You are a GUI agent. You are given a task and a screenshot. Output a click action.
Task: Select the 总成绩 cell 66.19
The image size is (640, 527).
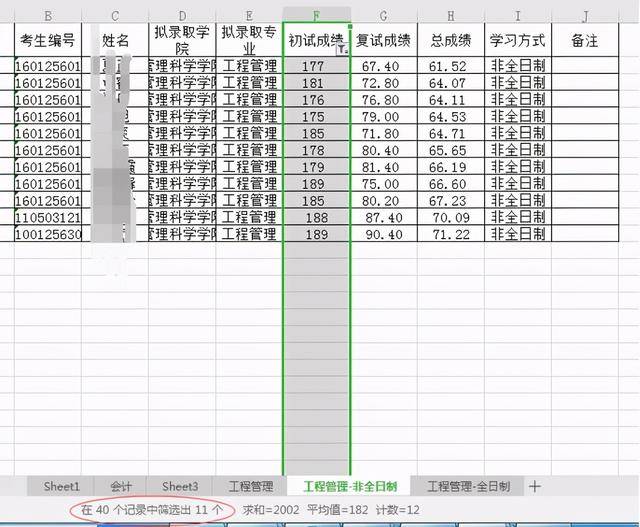[x=451, y=166]
